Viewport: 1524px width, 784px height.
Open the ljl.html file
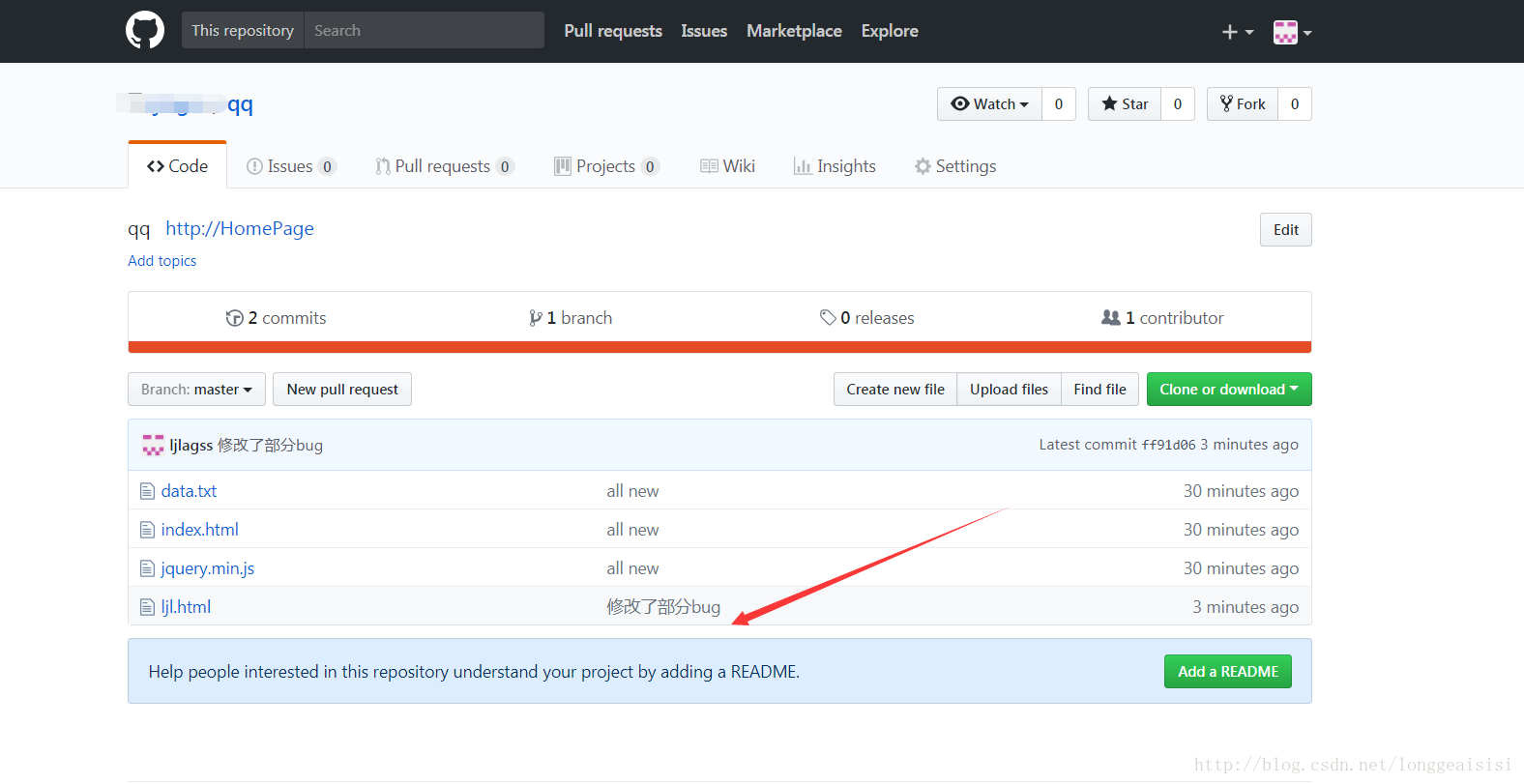[x=186, y=607]
